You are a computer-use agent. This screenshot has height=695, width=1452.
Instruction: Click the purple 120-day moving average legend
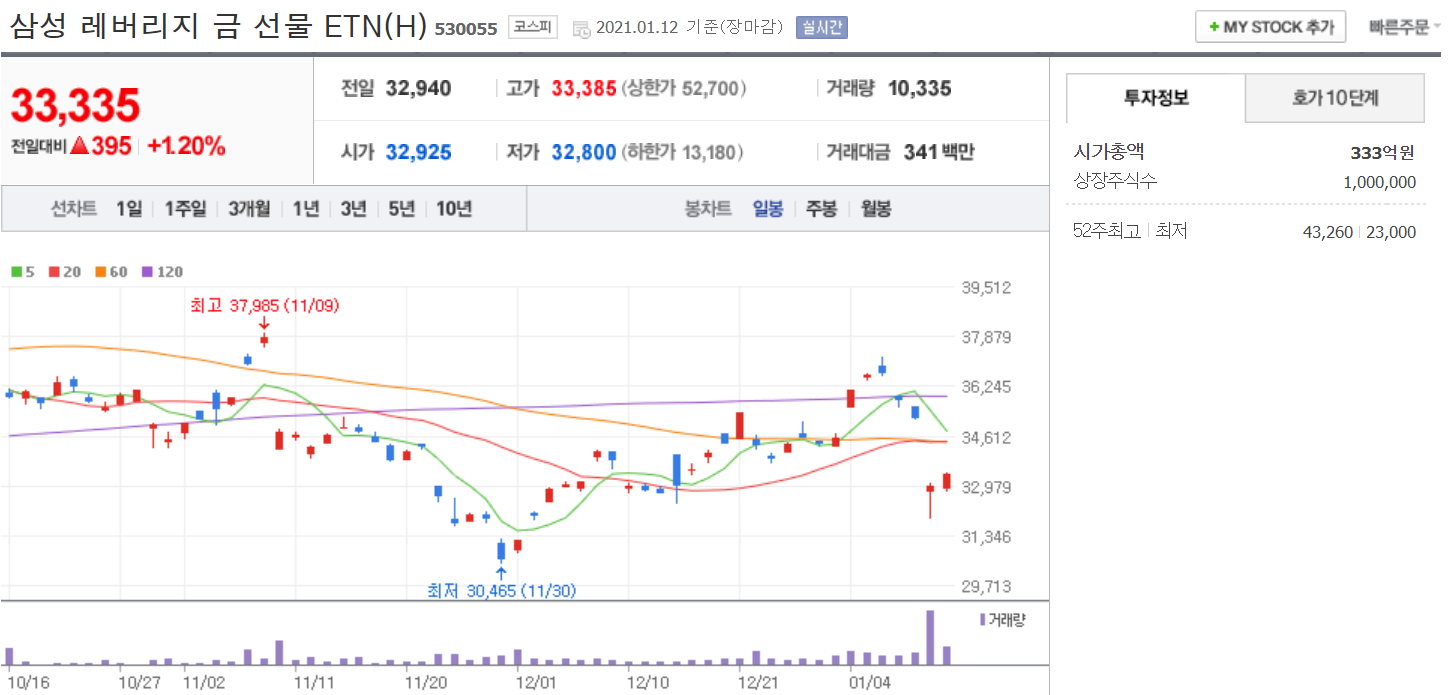coord(161,271)
